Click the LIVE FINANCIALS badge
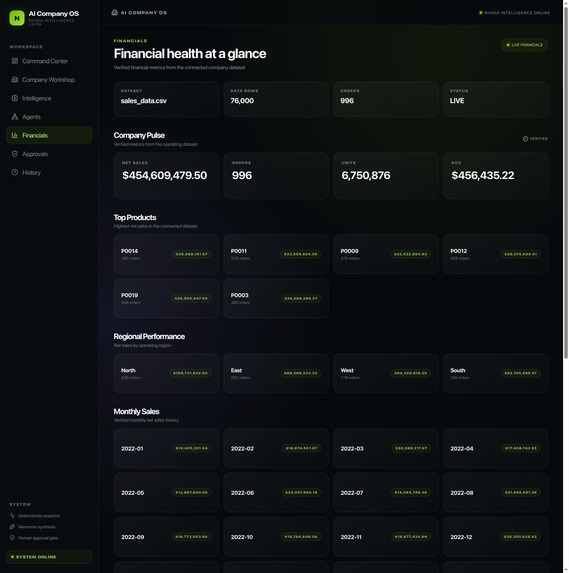This screenshot has width=569, height=573. (524, 45)
